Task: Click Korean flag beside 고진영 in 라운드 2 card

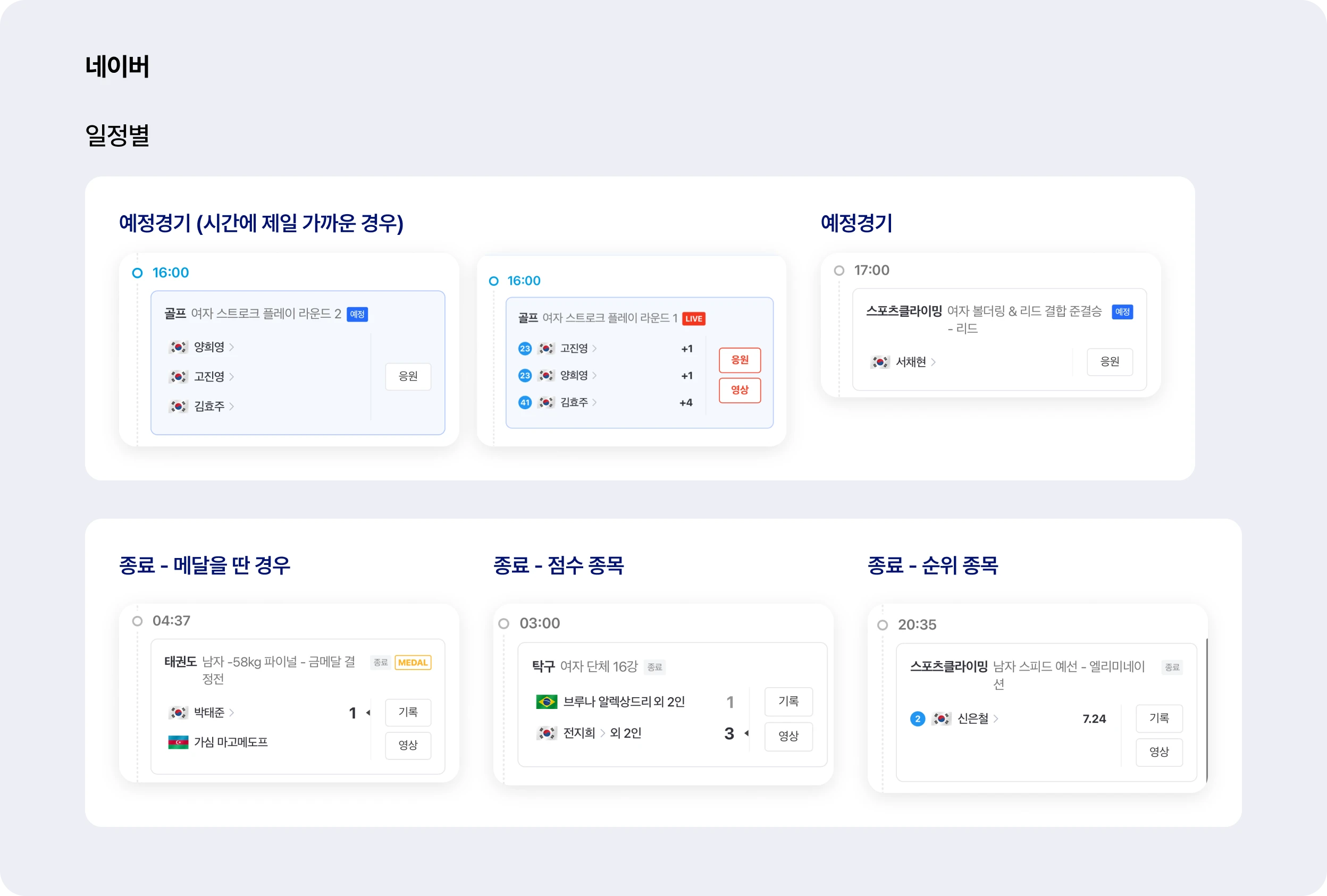Action: [178, 377]
